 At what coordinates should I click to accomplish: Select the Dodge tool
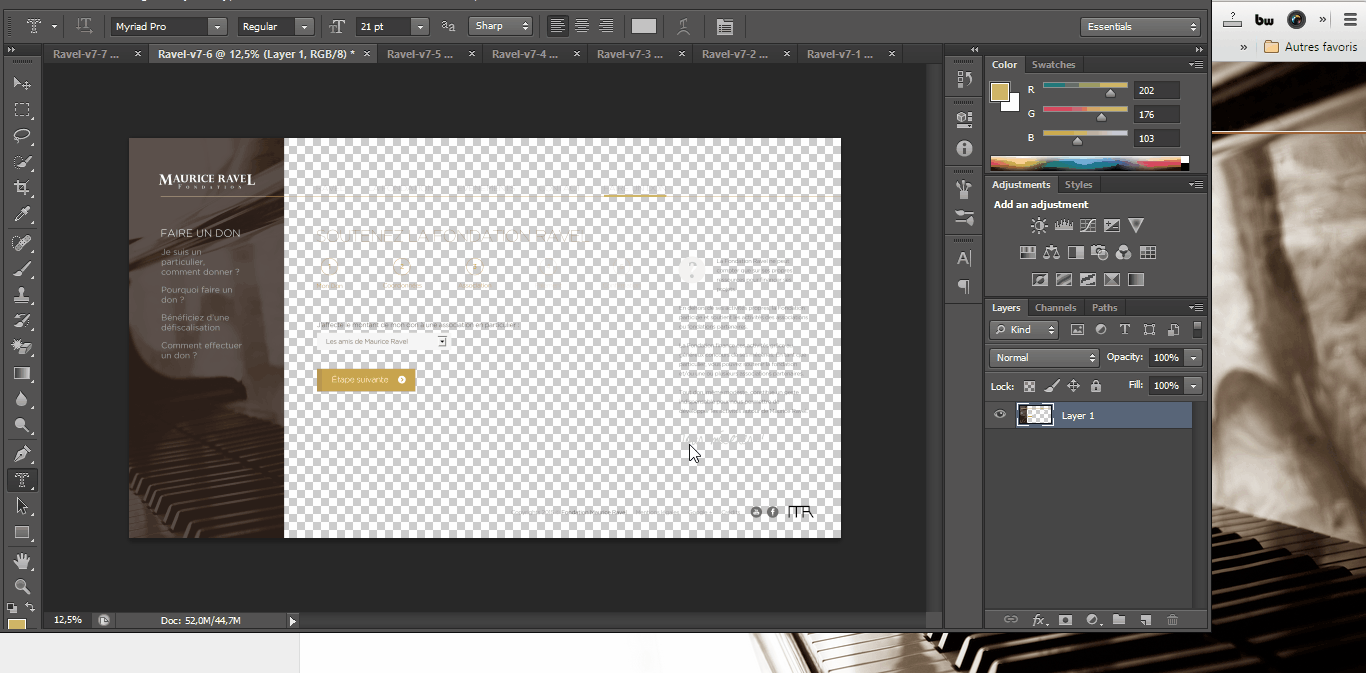22,425
